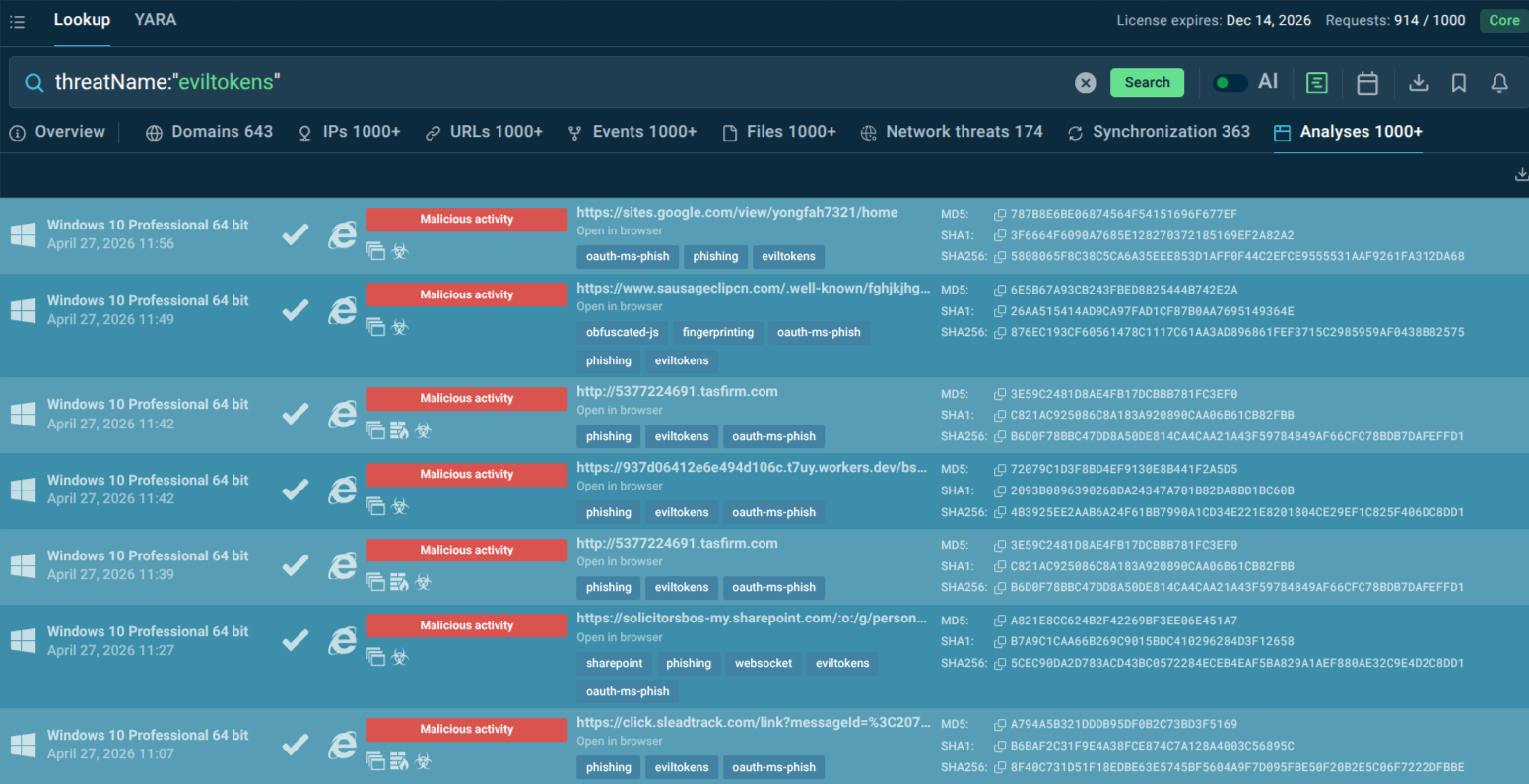Click the Internet Explorer icon on the sausageclipcn analysis
Screen dimensions: 1529x784
tap(342, 310)
